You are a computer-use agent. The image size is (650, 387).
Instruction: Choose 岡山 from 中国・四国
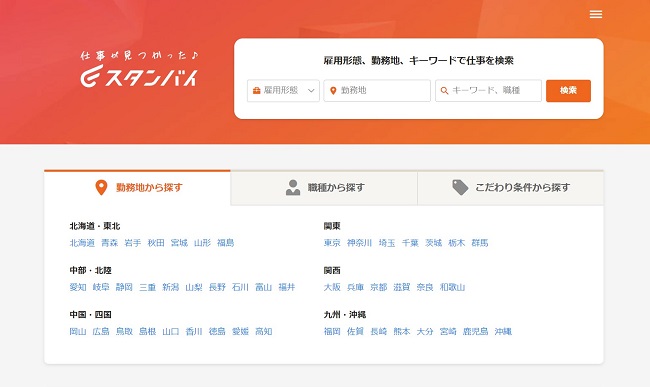pyautogui.click(x=78, y=331)
